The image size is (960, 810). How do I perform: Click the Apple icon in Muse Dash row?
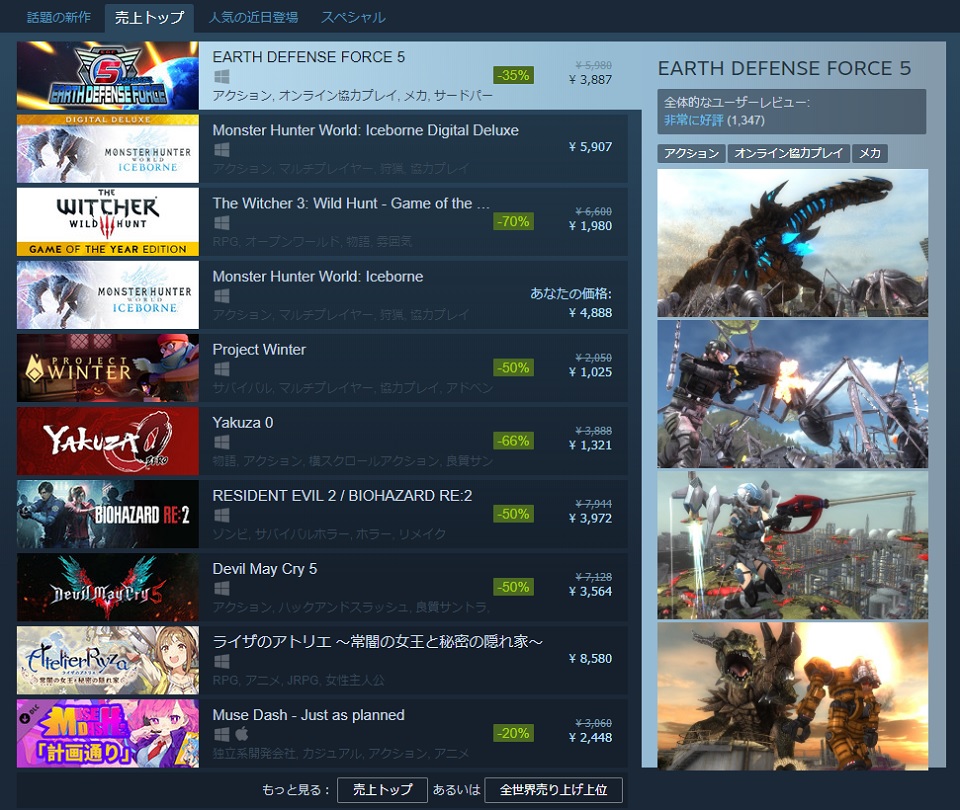[241, 734]
